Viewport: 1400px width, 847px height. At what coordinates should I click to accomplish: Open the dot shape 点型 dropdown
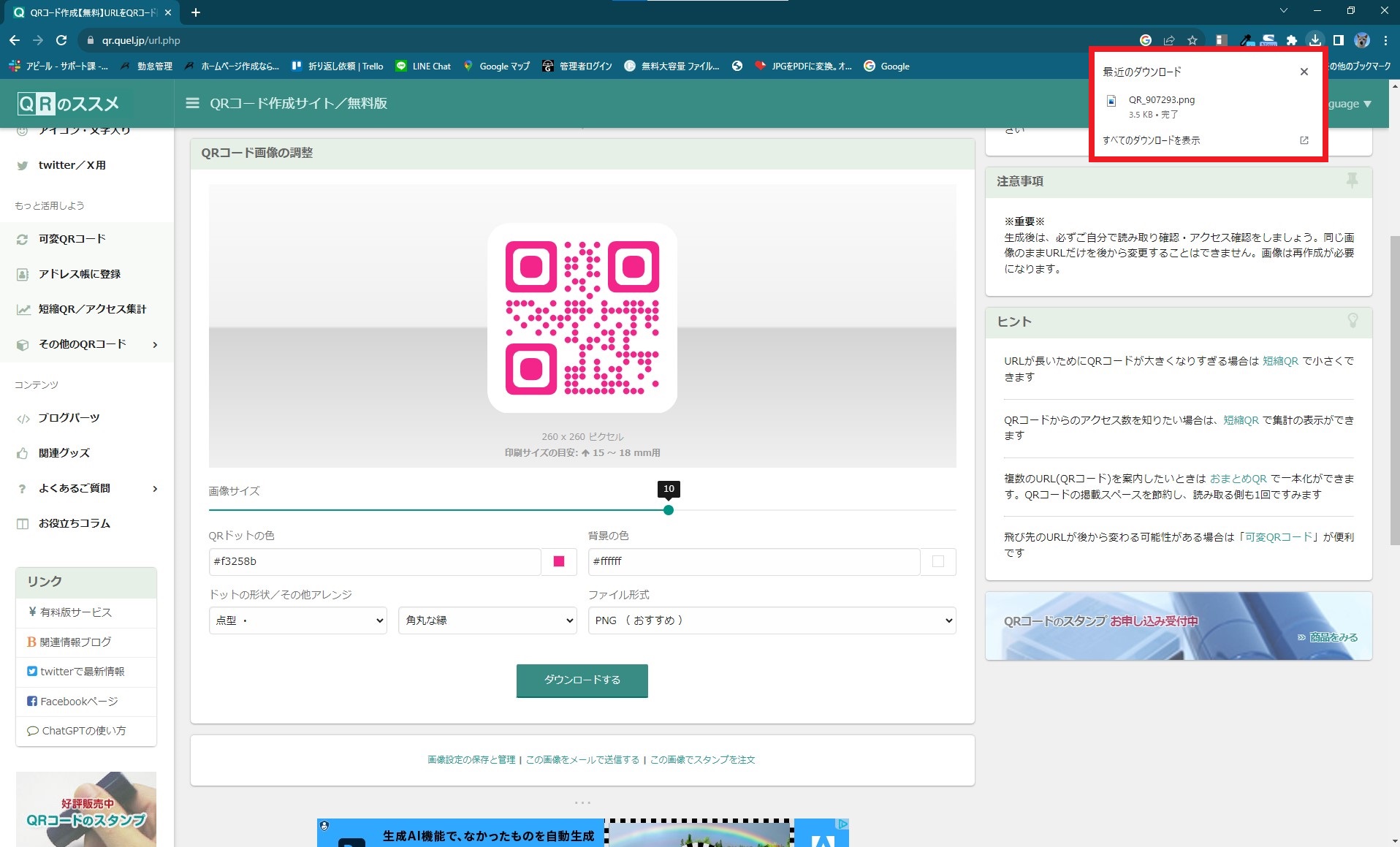(297, 620)
